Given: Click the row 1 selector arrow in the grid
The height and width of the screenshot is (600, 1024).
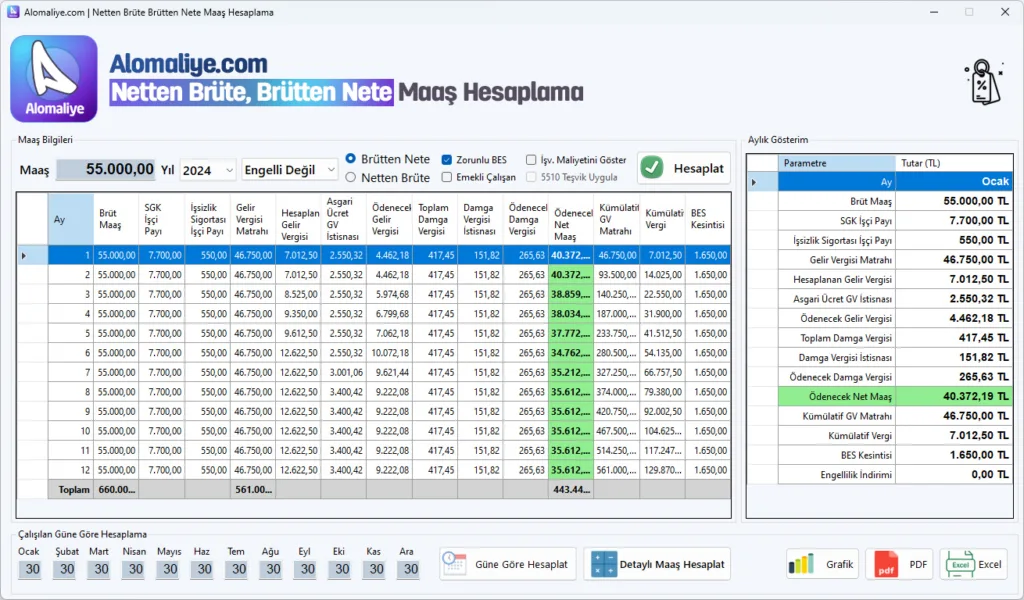Looking at the screenshot, I should coord(24,255).
